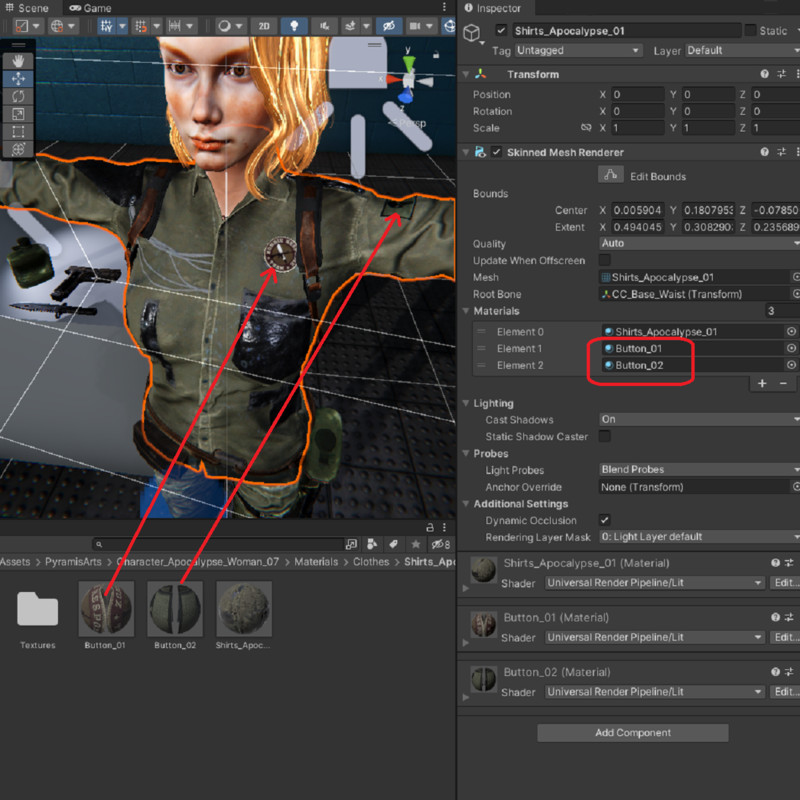This screenshot has height=800, width=800.
Task: Add a new material element with plus button
Action: 762,383
